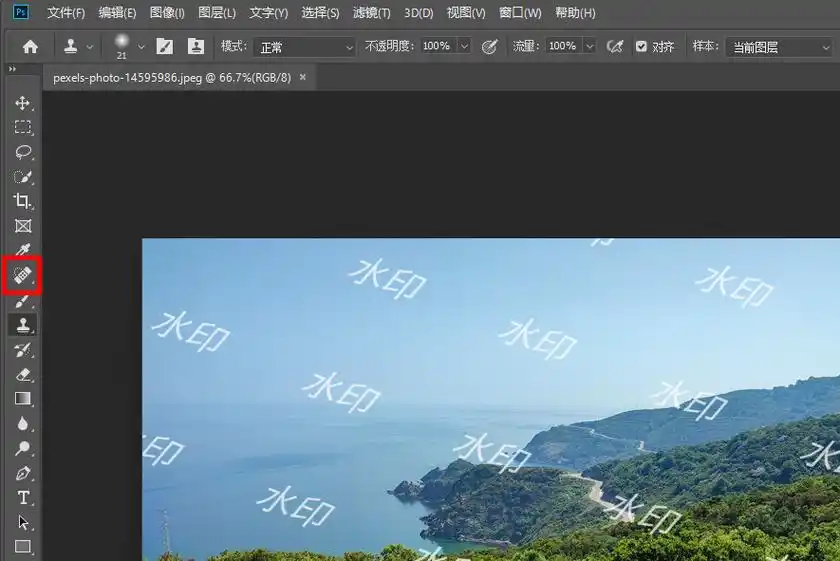Click the Photoshop Ps logo icon
This screenshot has width=840, height=561.
(x=21, y=12)
